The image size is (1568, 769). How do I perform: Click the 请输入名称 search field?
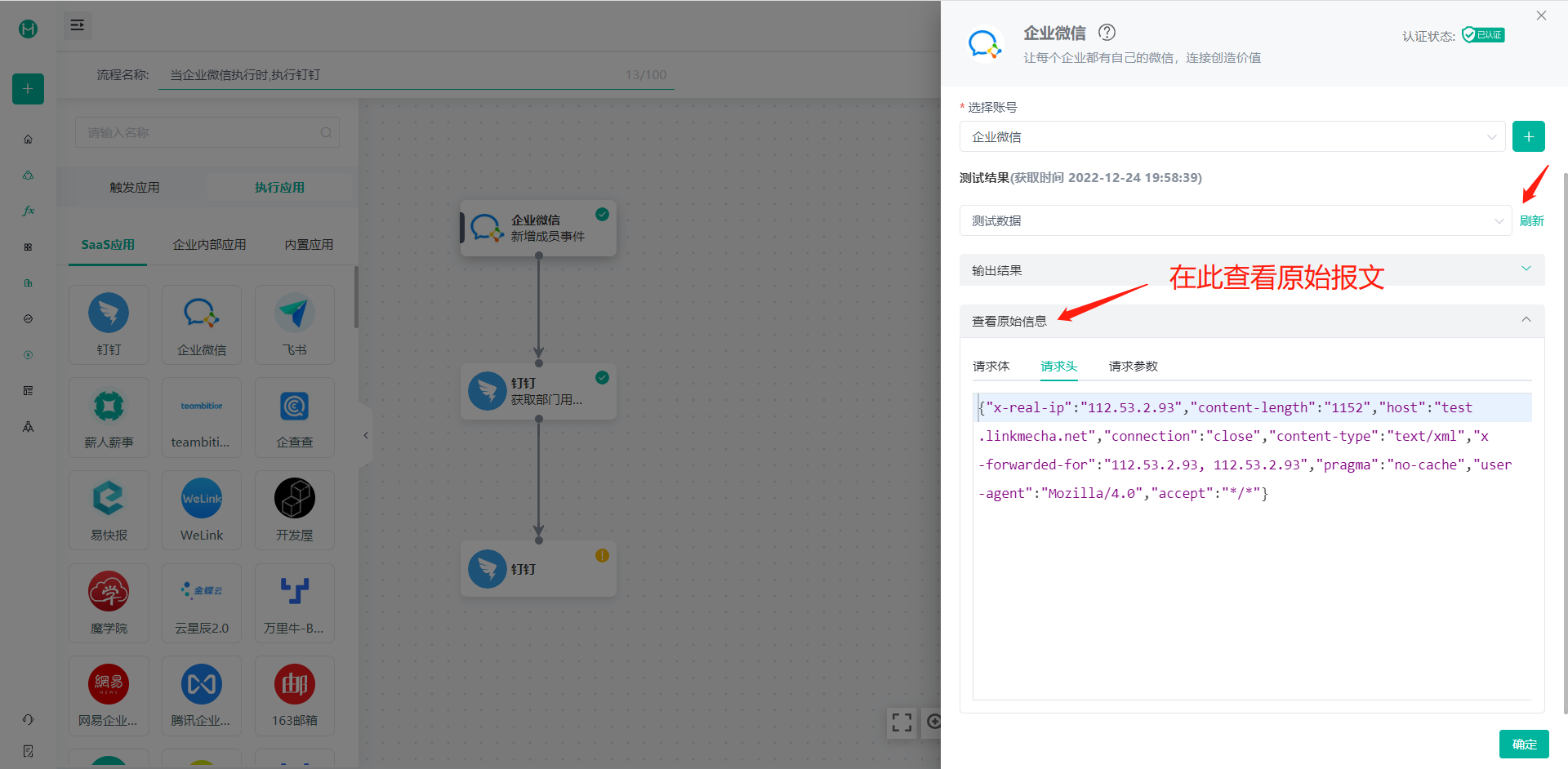point(207,132)
